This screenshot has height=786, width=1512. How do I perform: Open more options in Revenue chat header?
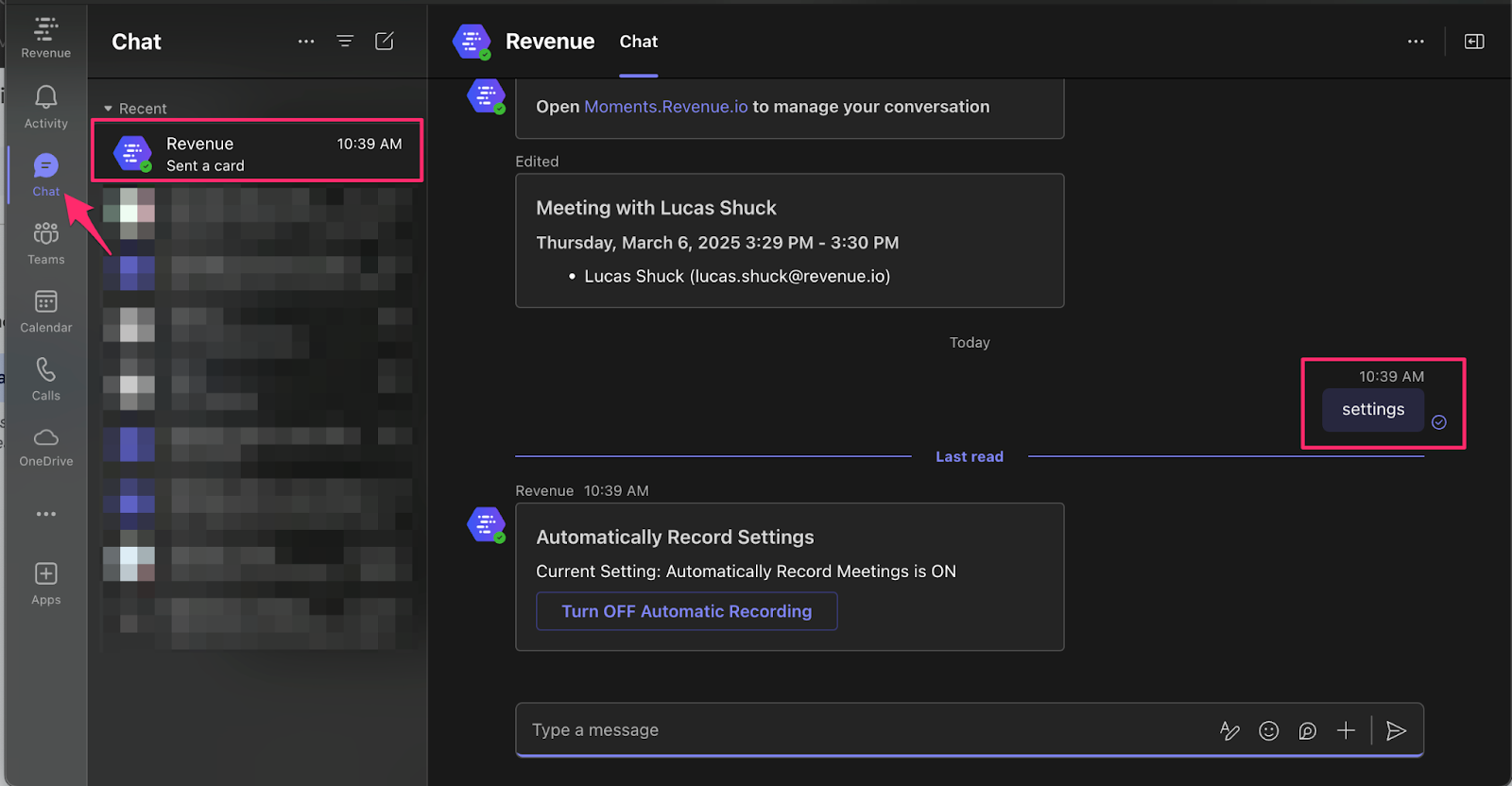[x=1415, y=42]
